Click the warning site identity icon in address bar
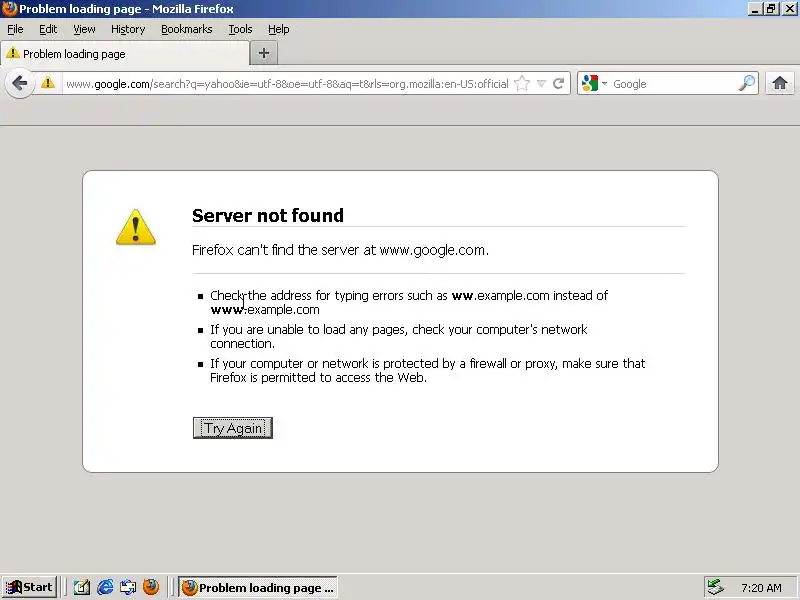 tap(48, 83)
